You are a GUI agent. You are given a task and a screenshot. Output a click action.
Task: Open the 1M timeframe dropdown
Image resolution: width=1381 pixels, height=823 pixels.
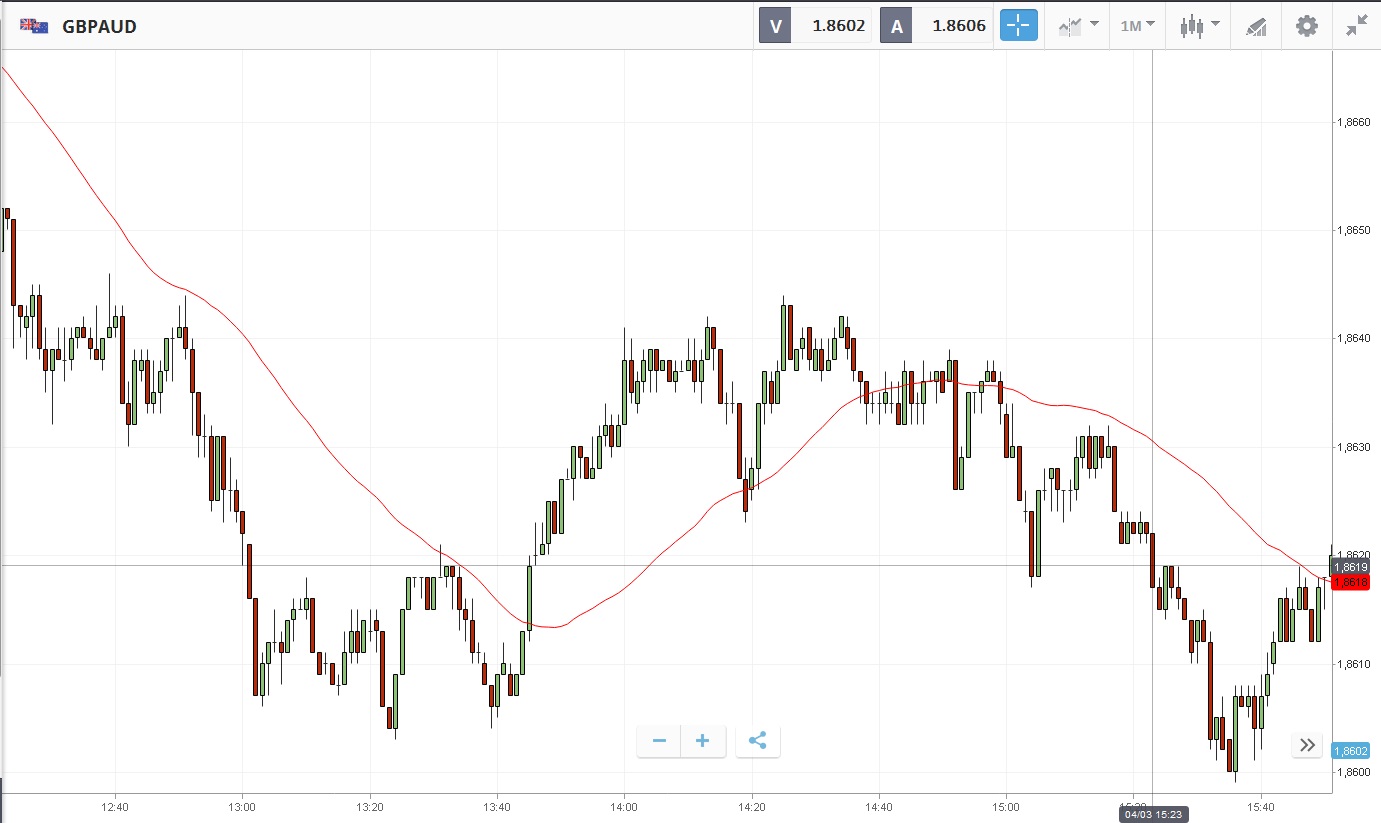tap(1137, 26)
